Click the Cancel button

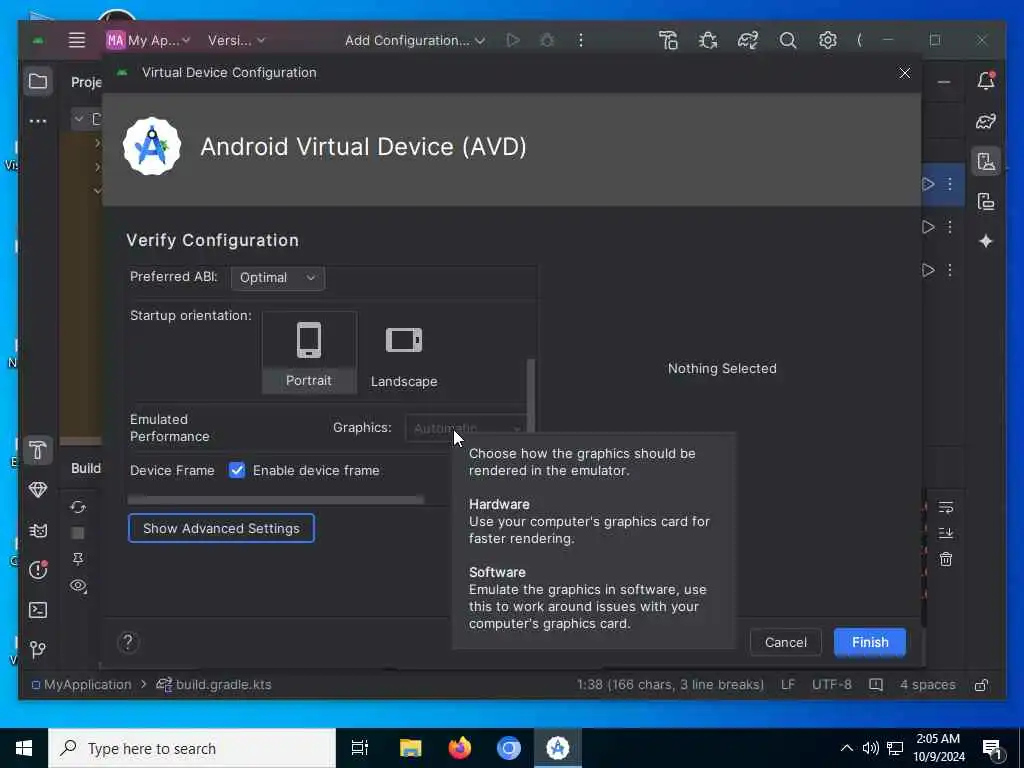click(786, 643)
